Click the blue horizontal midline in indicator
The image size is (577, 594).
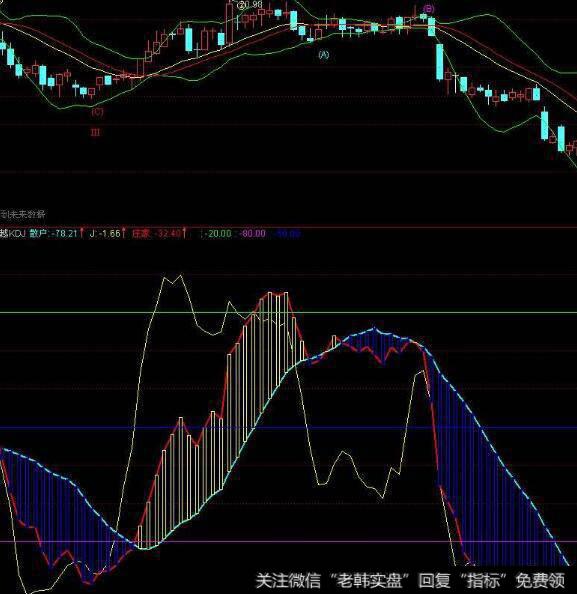click(x=288, y=428)
